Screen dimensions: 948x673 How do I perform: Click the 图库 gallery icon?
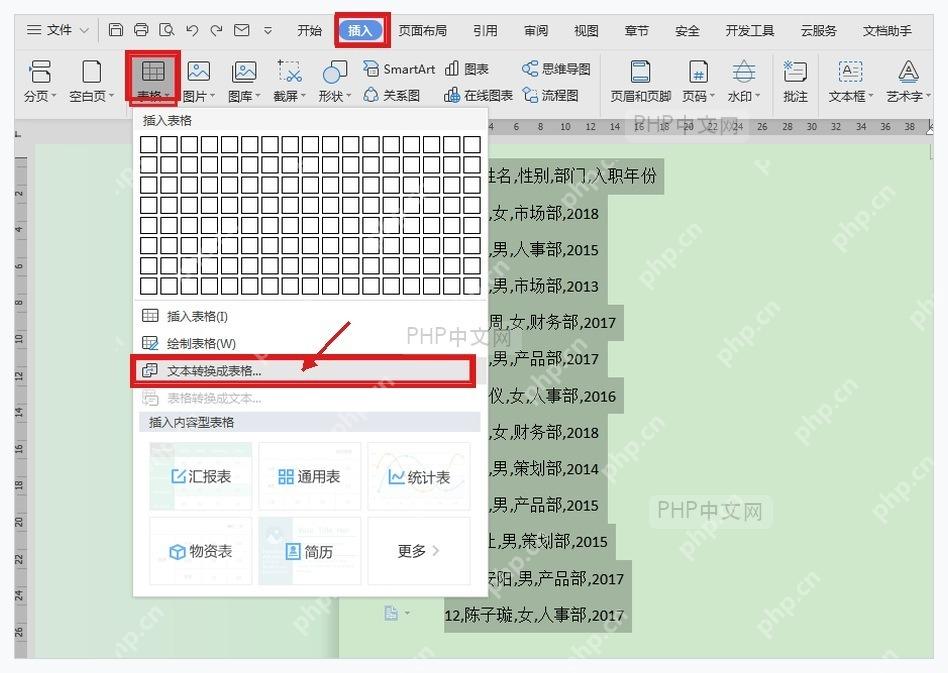(x=244, y=71)
